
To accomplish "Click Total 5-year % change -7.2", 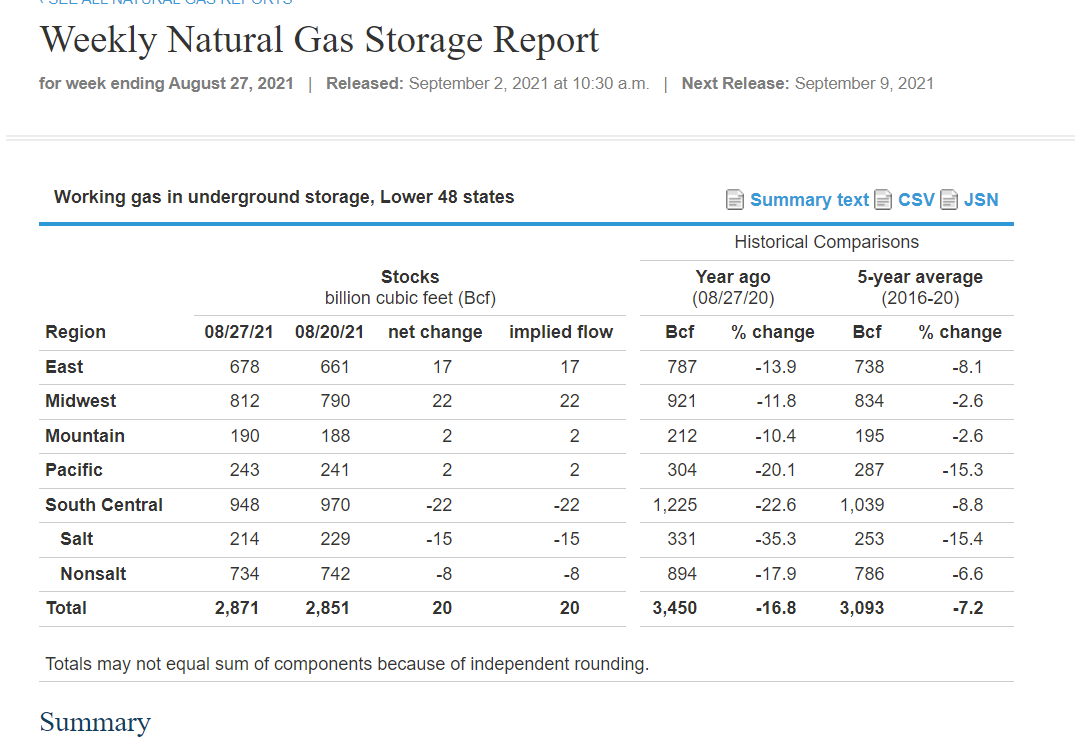I will pos(967,608).
